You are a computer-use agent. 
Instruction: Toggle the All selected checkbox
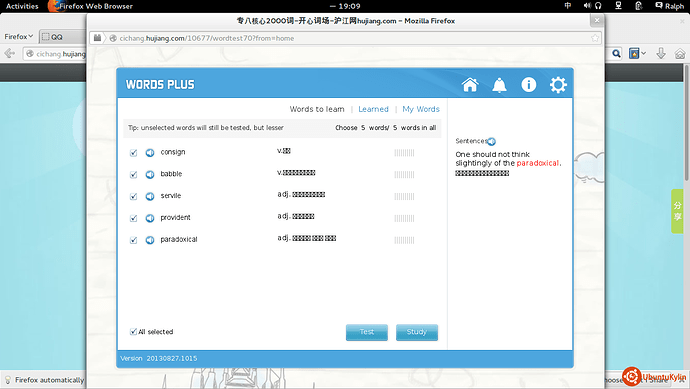click(x=133, y=331)
